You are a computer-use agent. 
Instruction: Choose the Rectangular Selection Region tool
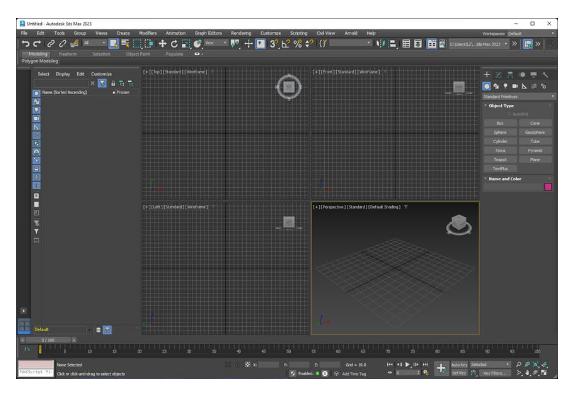click(x=137, y=44)
